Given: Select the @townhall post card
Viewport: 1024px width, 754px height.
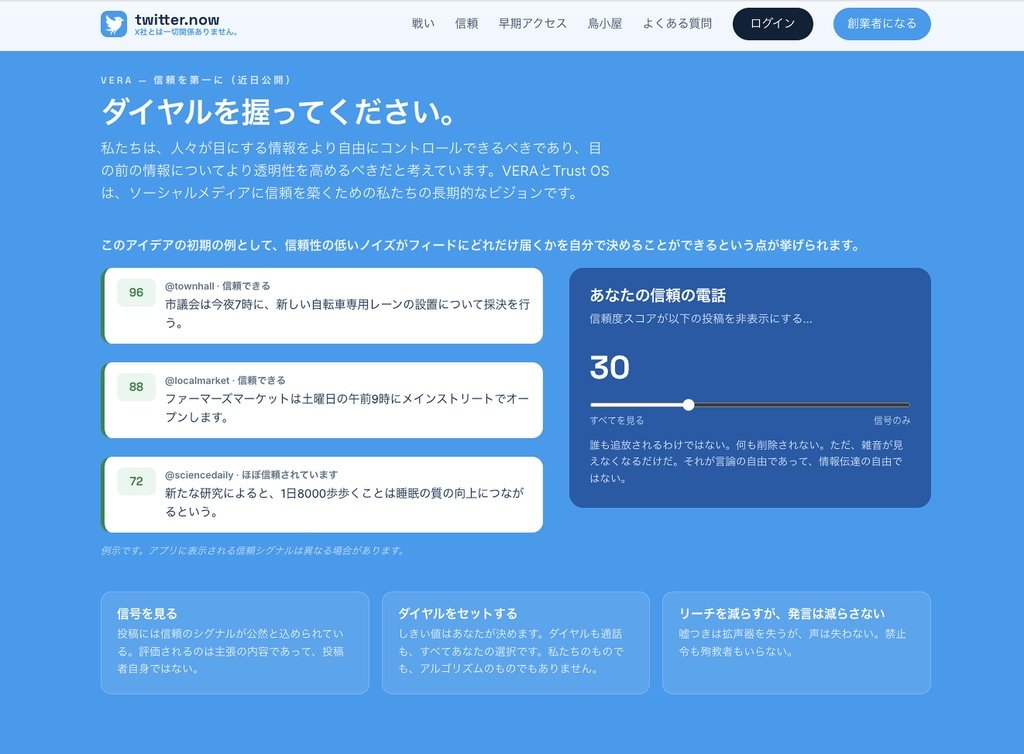Looking at the screenshot, I should point(323,306).
